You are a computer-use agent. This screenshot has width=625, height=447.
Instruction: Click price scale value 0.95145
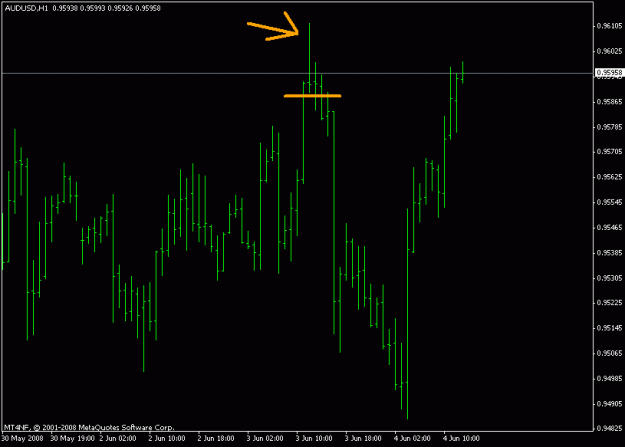click(609, 328)
